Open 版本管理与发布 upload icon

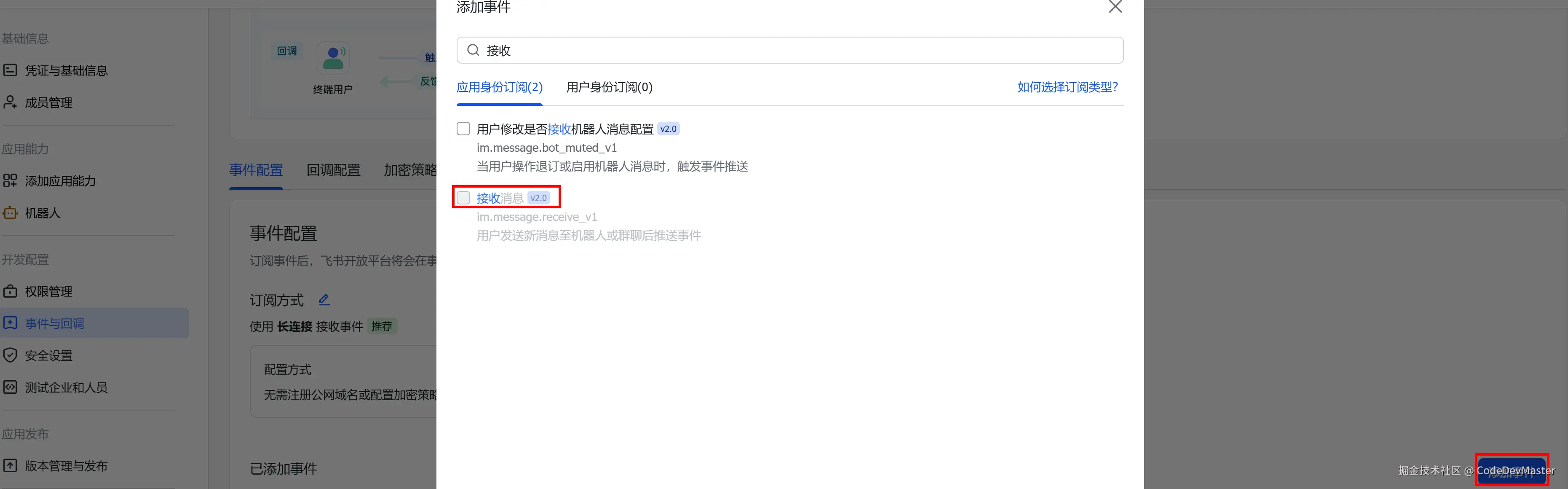(x=10, y=466)
